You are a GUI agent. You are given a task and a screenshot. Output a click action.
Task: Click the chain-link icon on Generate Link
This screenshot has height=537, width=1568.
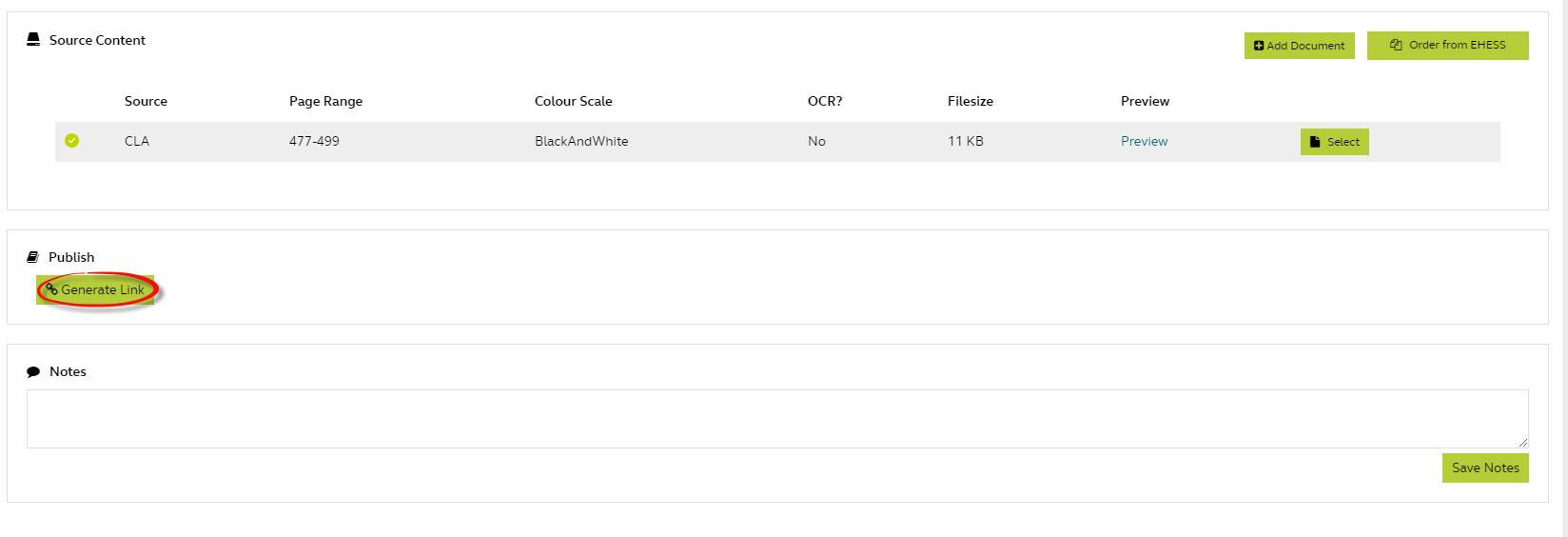(x=52, y=289)
